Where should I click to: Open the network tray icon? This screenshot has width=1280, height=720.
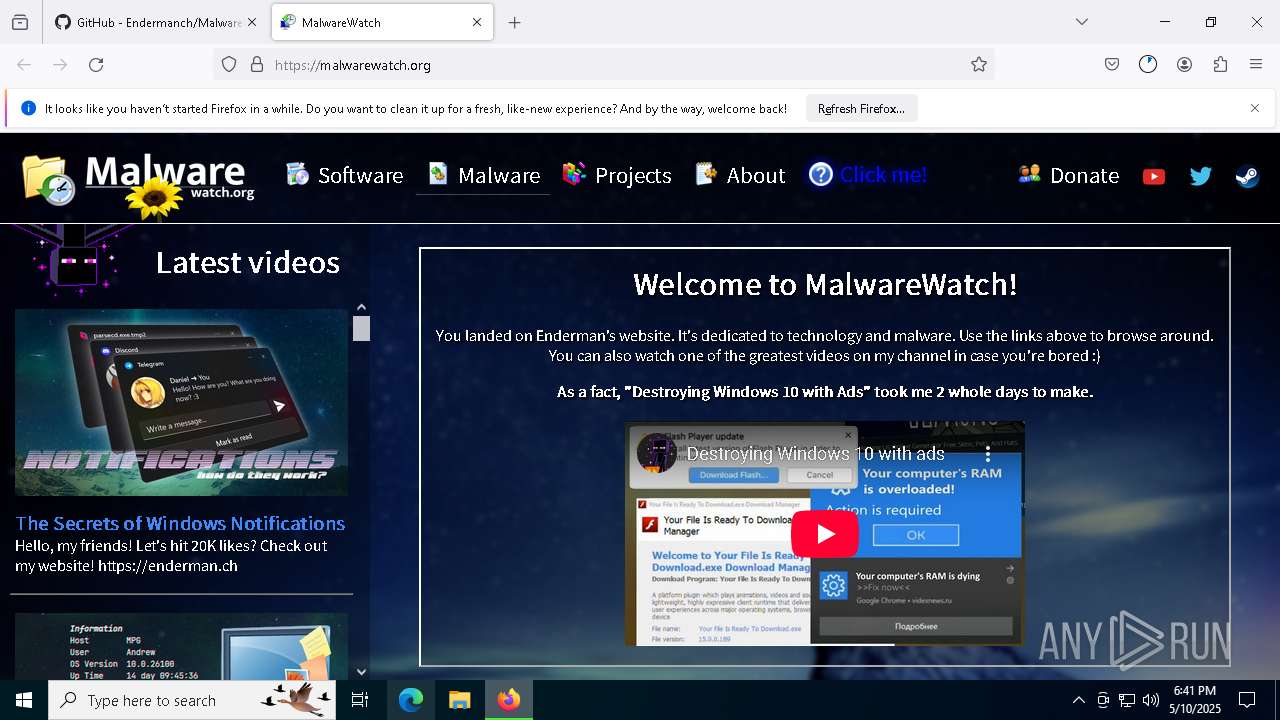pos(1127,700)
